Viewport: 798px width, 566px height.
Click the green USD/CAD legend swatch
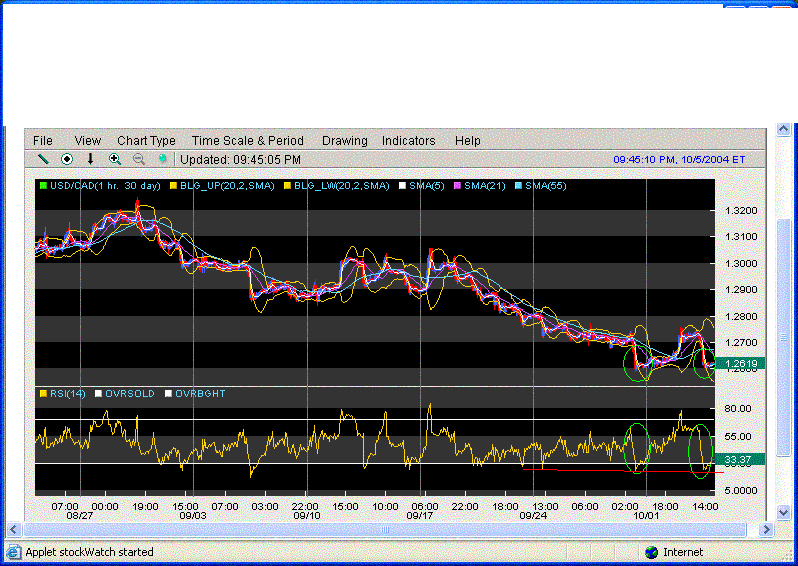point(43,186)
